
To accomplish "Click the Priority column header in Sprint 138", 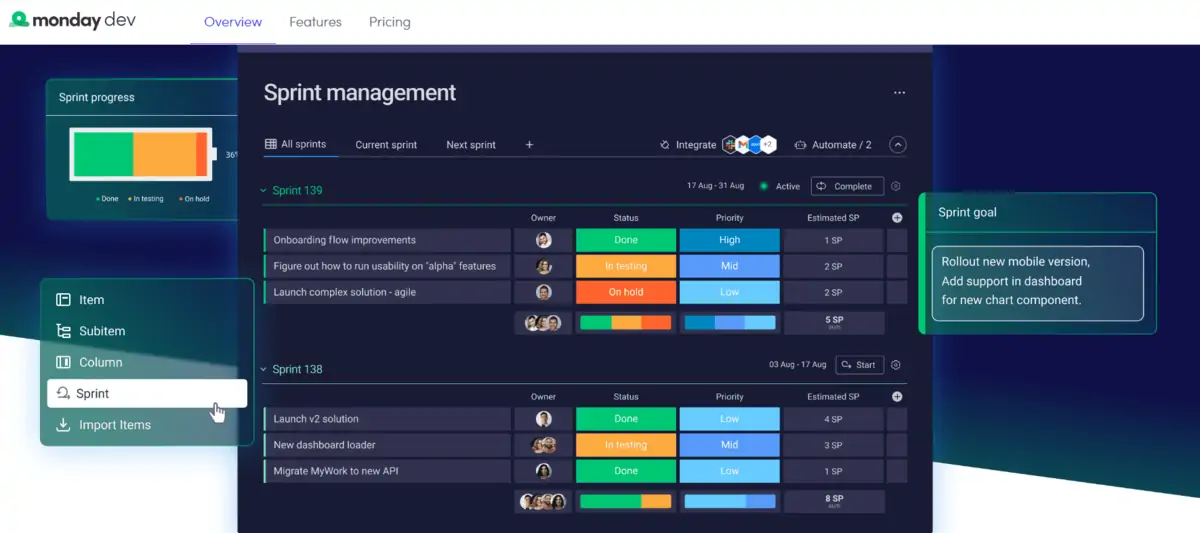I will (x=729, y=396).
